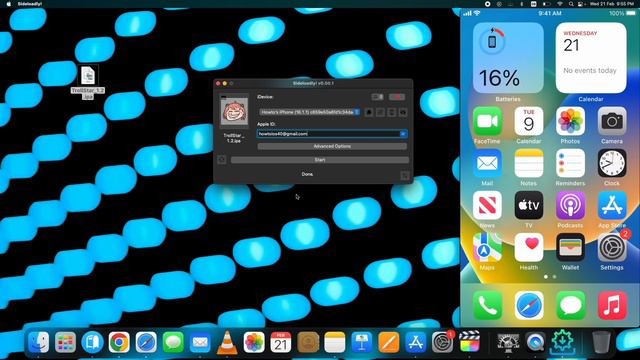
Task: Open VLC media player from the dock
Action: (x=227, y=342)
